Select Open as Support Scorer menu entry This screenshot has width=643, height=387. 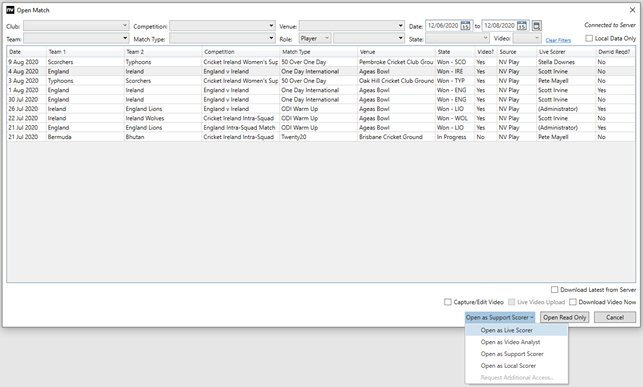point(517,354)
